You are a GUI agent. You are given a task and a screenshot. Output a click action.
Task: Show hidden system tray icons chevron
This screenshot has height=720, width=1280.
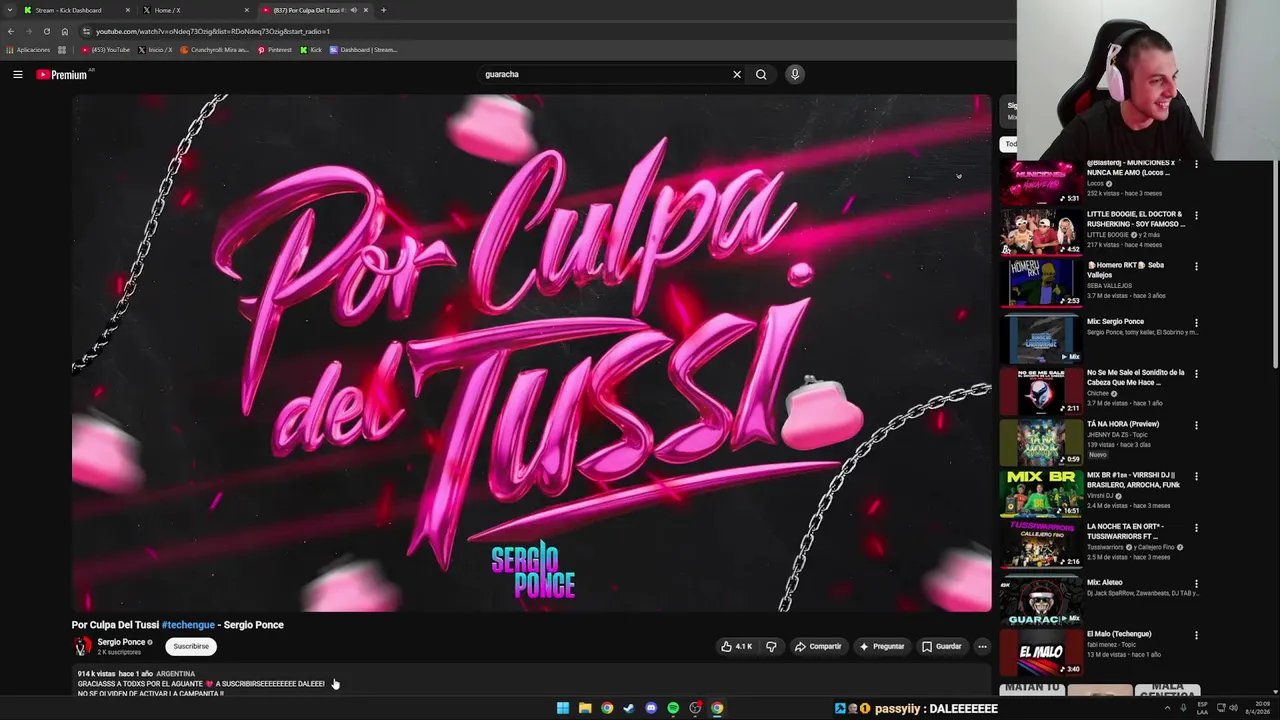[1167, 708]
